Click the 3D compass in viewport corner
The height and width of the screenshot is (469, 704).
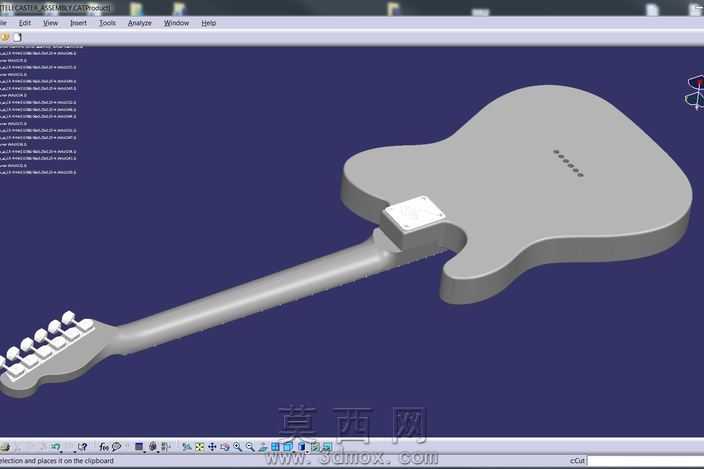695,92
